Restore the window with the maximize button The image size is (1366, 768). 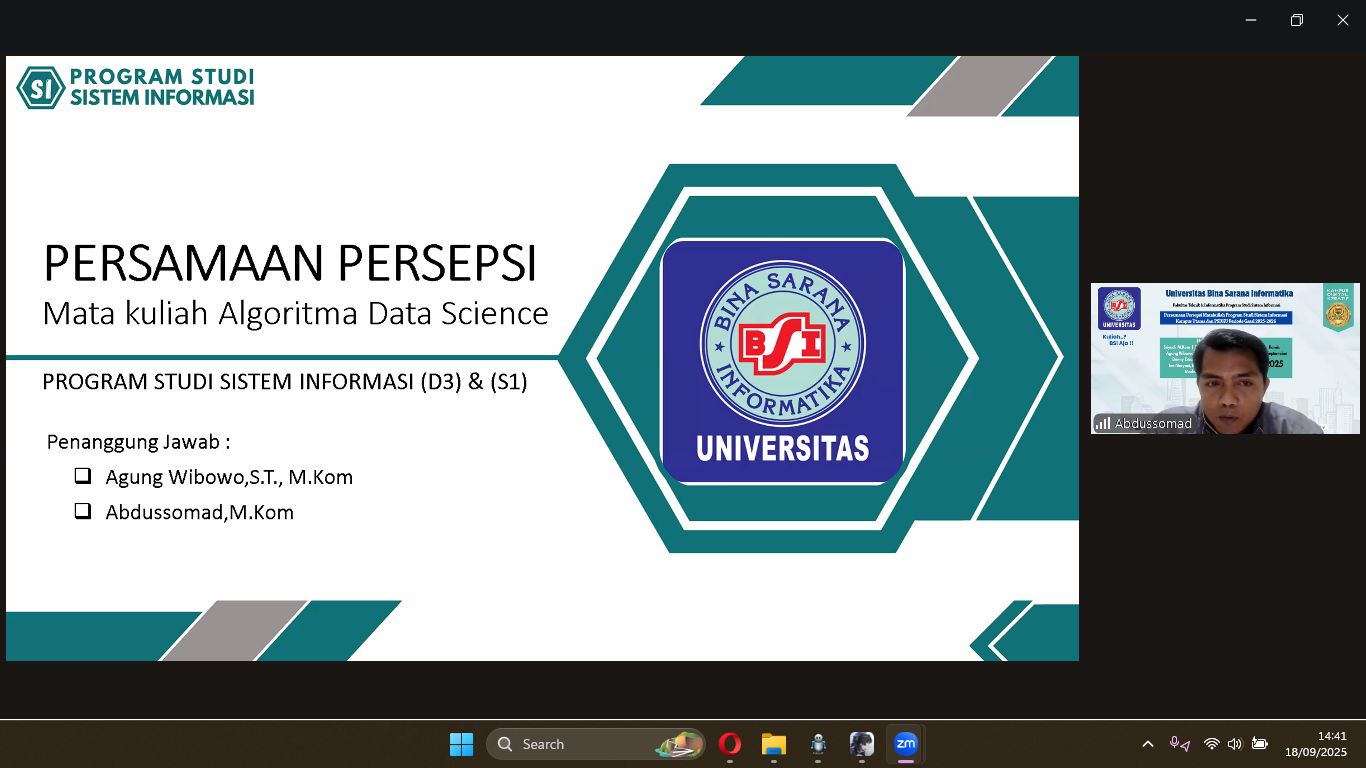(1296, 19)
